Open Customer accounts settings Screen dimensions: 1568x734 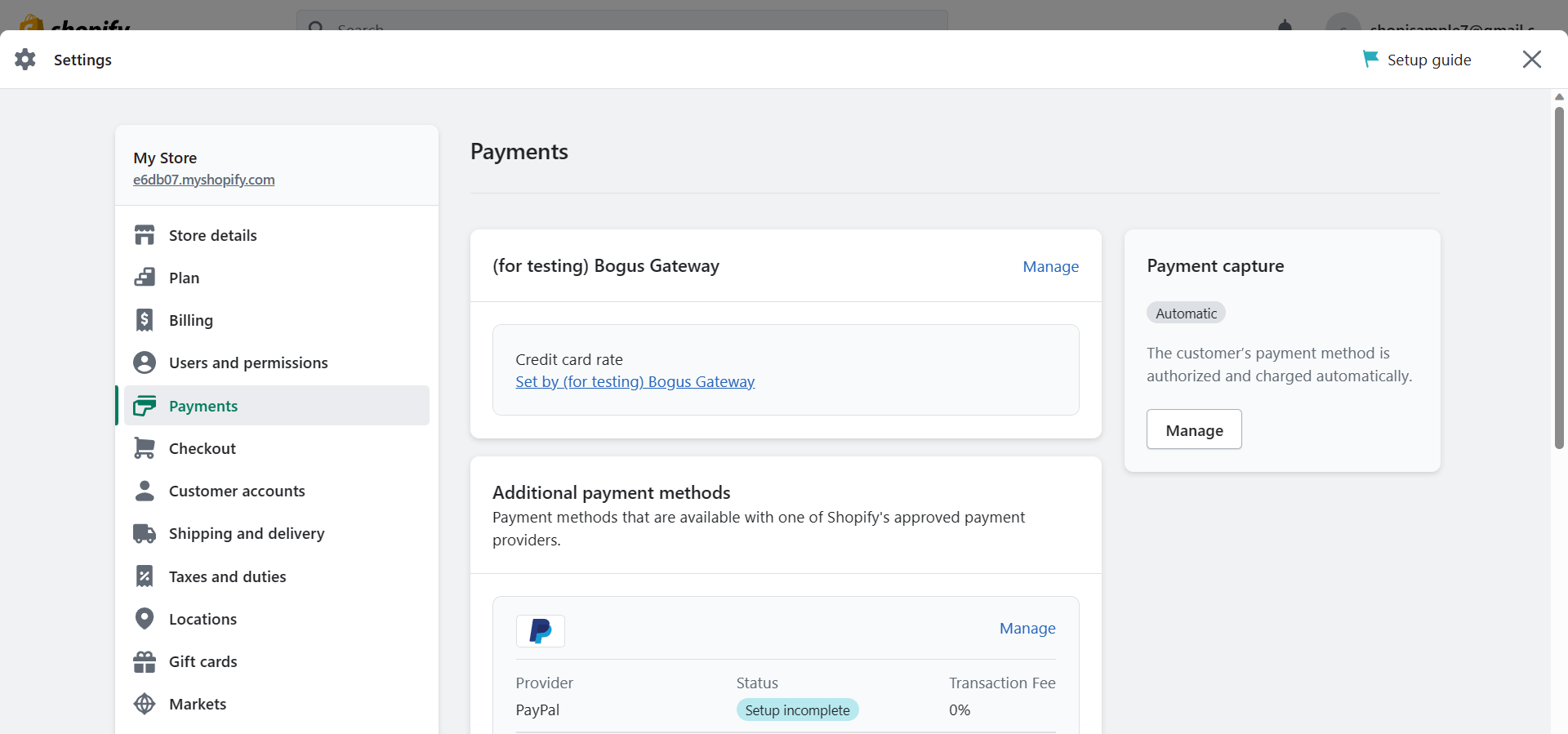tap(277, 491)
